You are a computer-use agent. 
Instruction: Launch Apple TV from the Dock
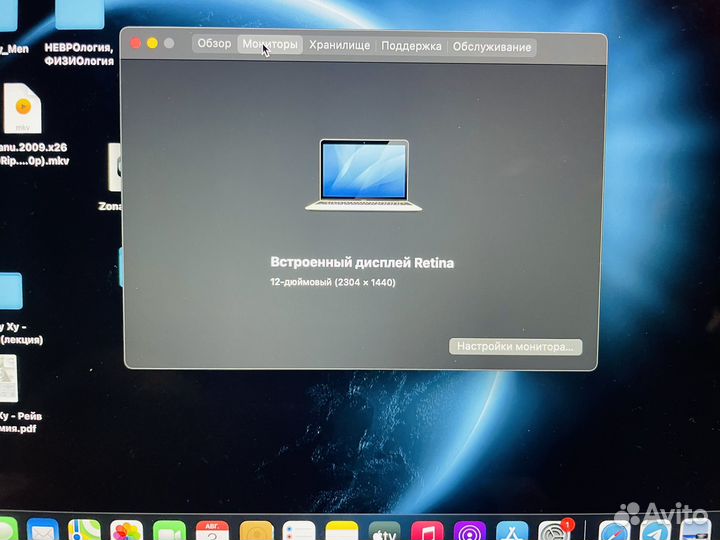point(385,531)
